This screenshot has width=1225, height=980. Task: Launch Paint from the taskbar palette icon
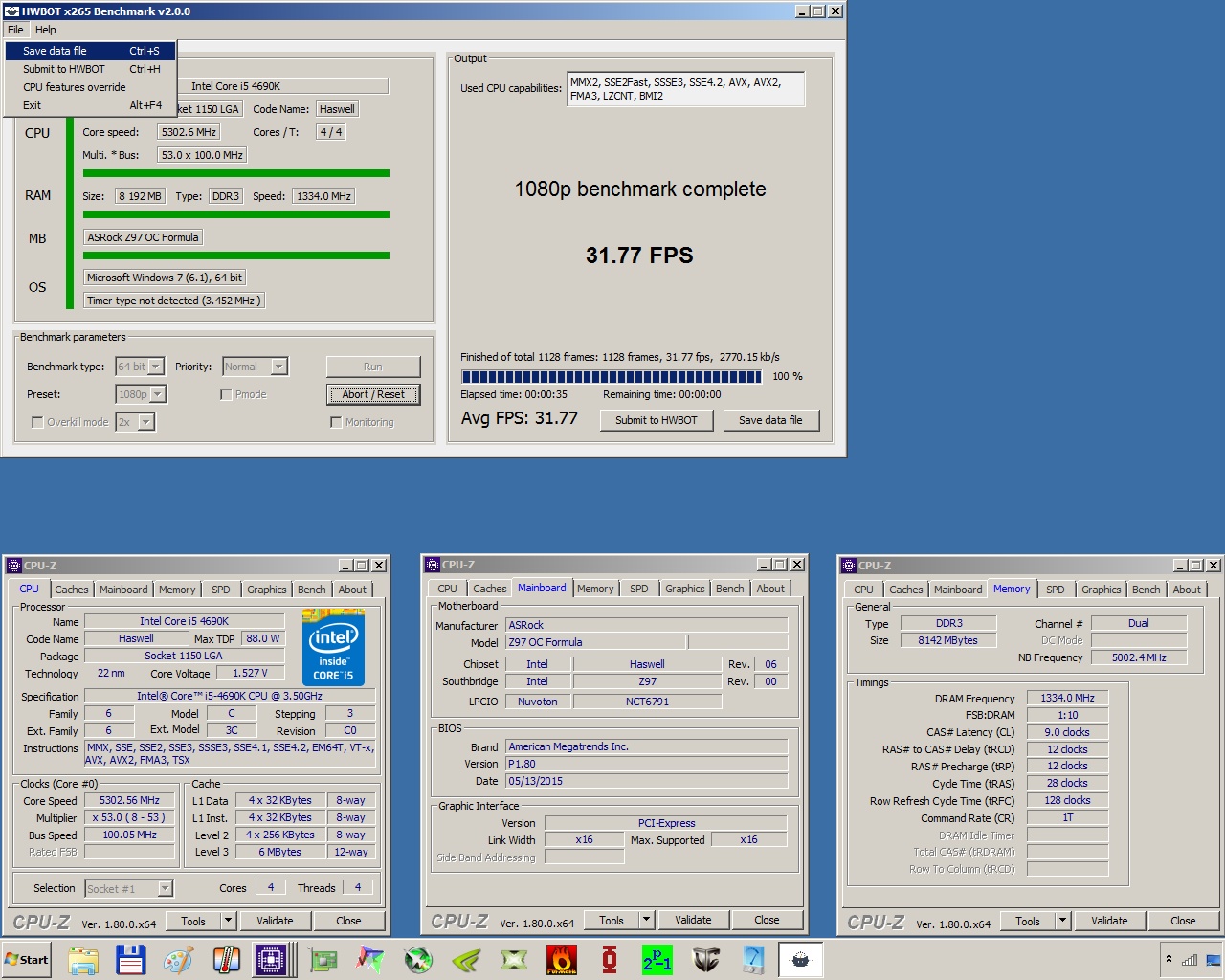pyautogui.click(x=179, y=959)
